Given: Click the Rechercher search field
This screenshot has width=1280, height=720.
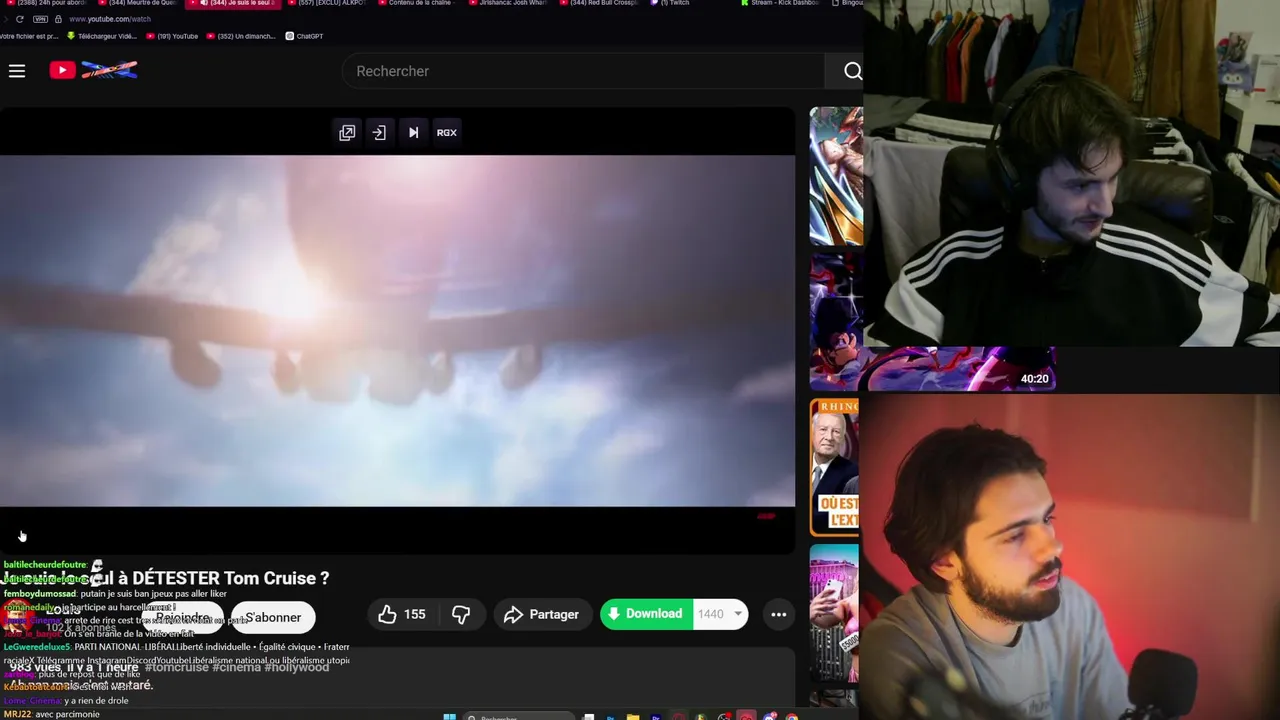Looking at the screenshot, I should tap(585, 71).
